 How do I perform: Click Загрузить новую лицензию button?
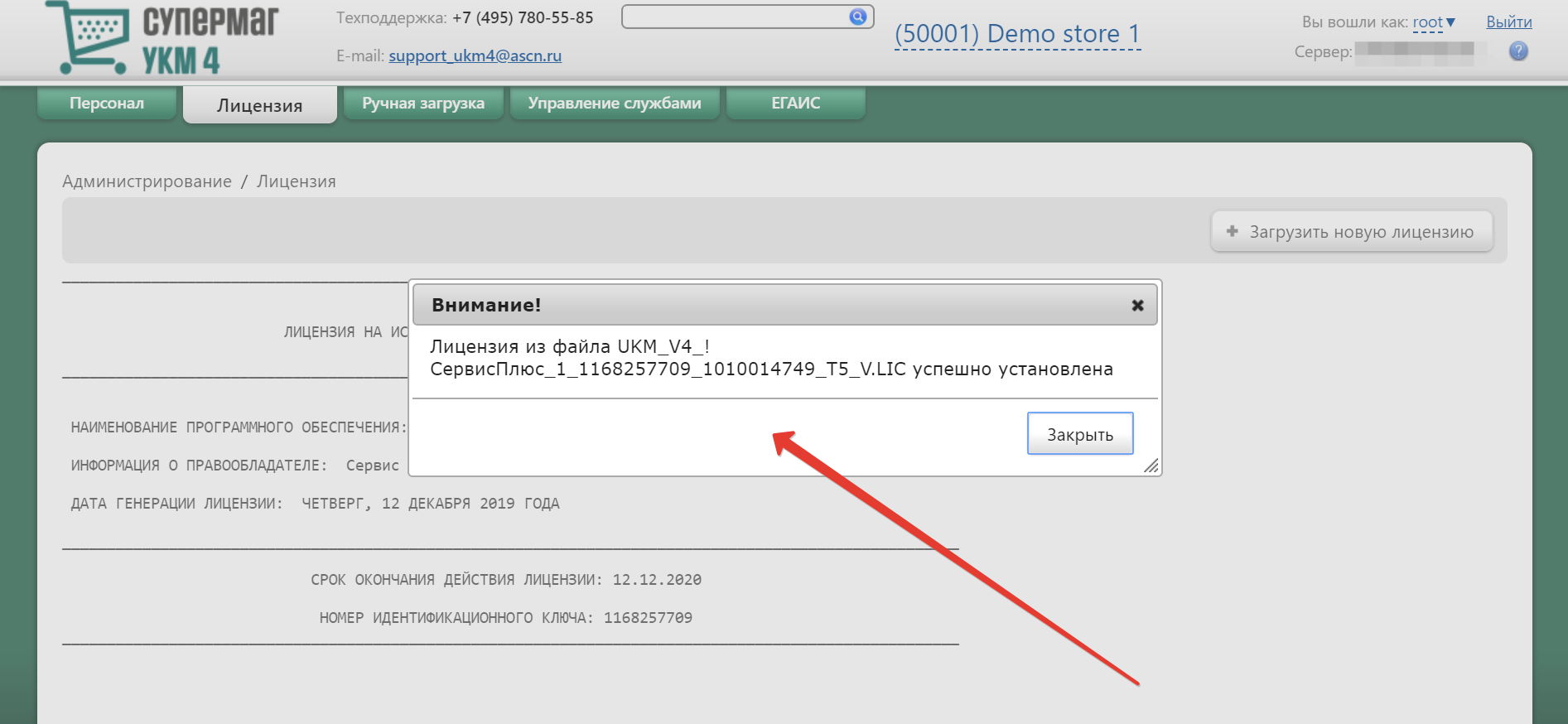click(x=1352, y=232)
